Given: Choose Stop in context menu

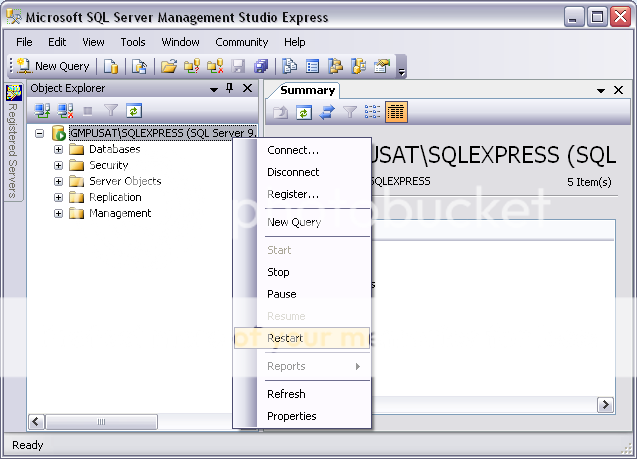Looking at the screenshot, I should click(302, 272).
